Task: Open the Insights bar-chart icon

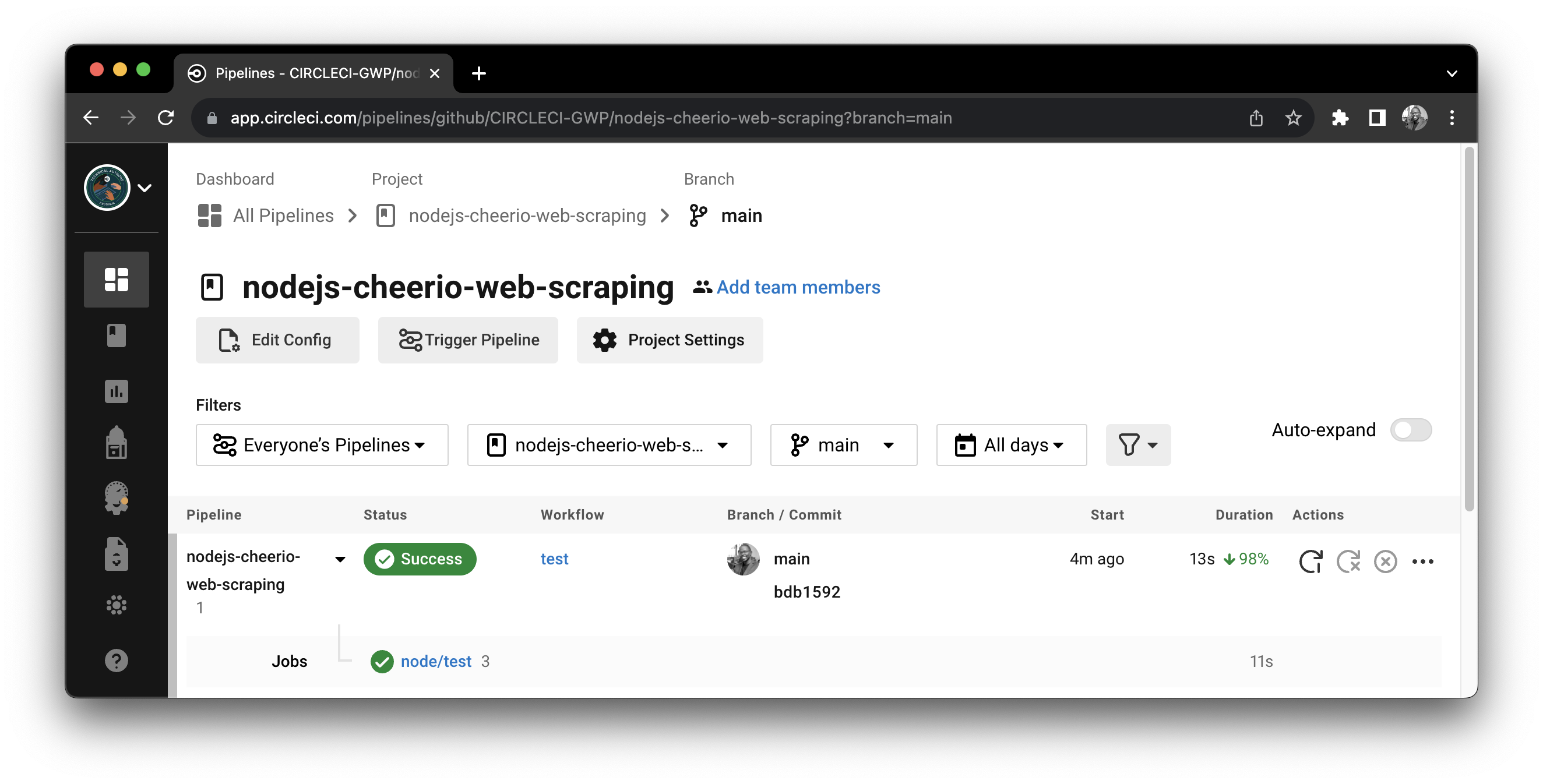Action: pos(116,391)
